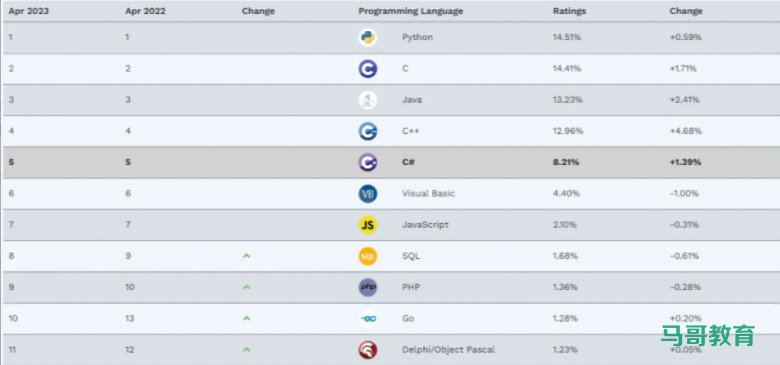The image size is (780, 365).
Task: Click the 马哥教育 watermark logo
Action: pos(708,336)
